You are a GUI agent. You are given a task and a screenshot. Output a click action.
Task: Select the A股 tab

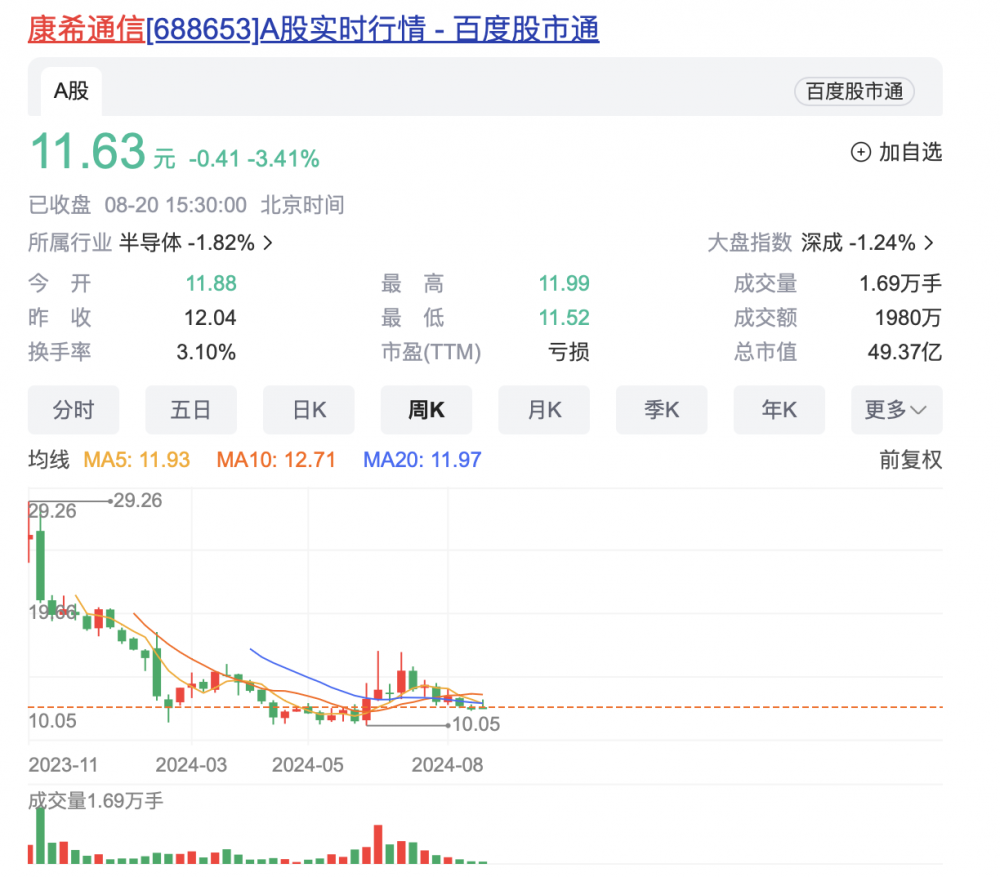pos(71,91)
